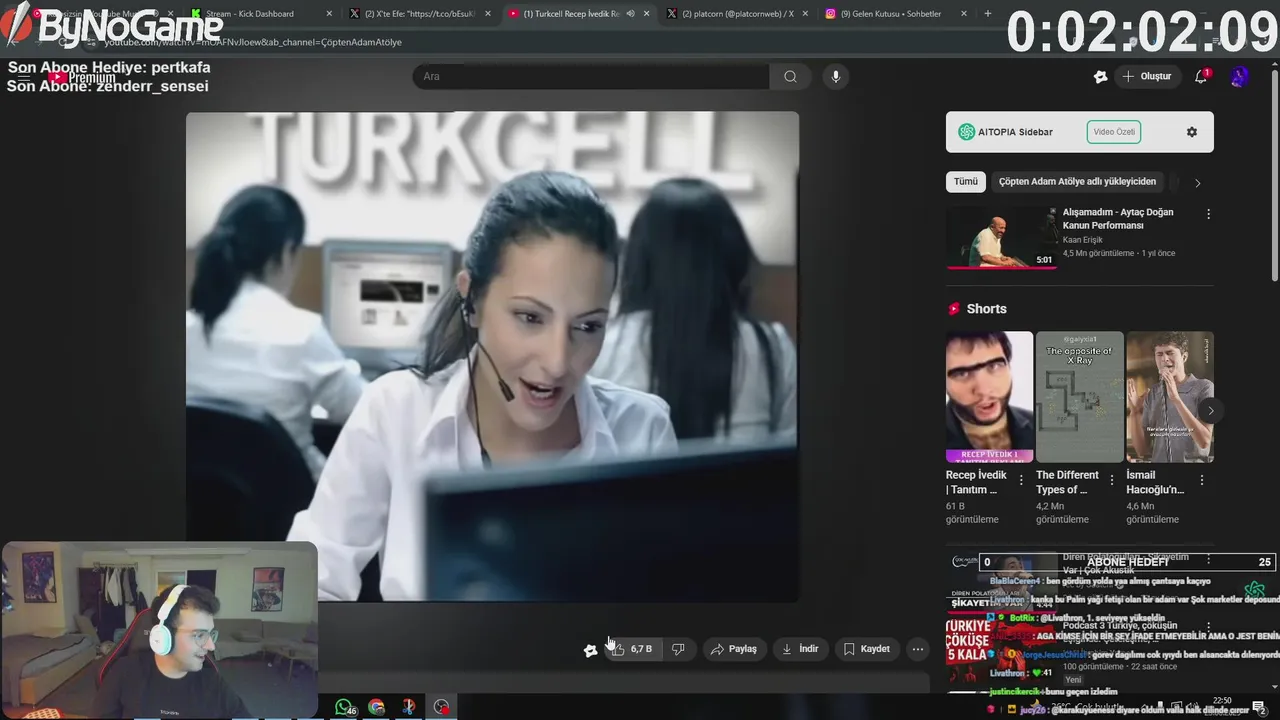Open the Paylaş share dialog
Image resolution: width=1280 pixels, height=720 pixels.
point(734,649)
